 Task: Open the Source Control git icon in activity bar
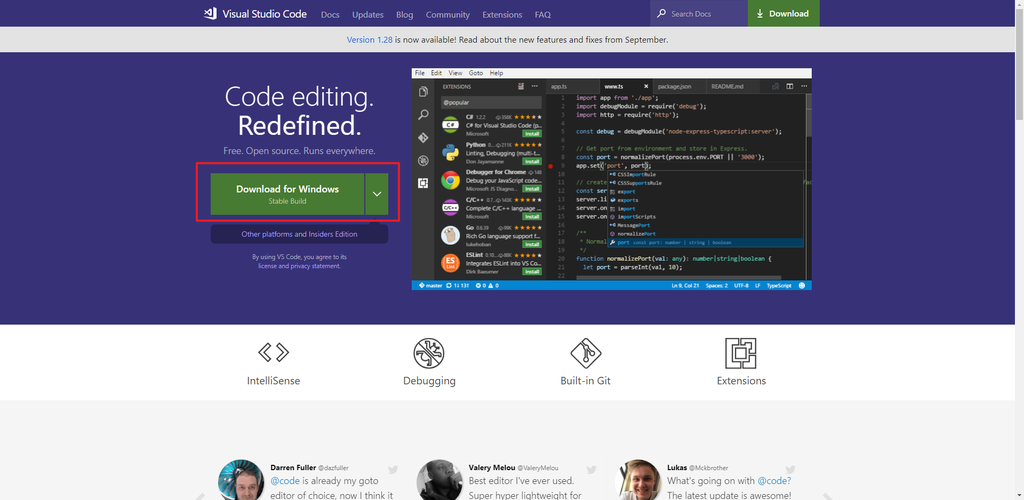423,138
